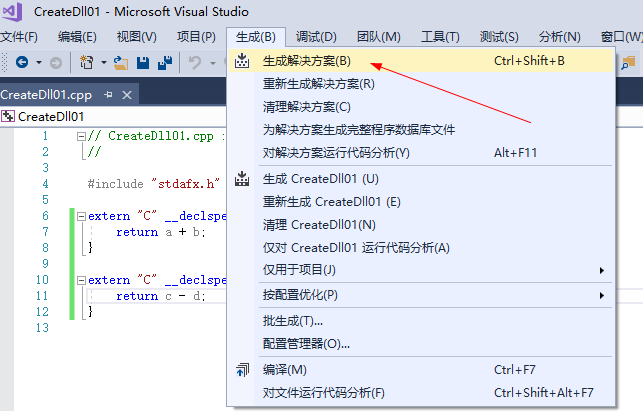Viewport: 643px width, 411px height.
Task: Open the 项目(P) menu
Action: click(x=196, y=37)
